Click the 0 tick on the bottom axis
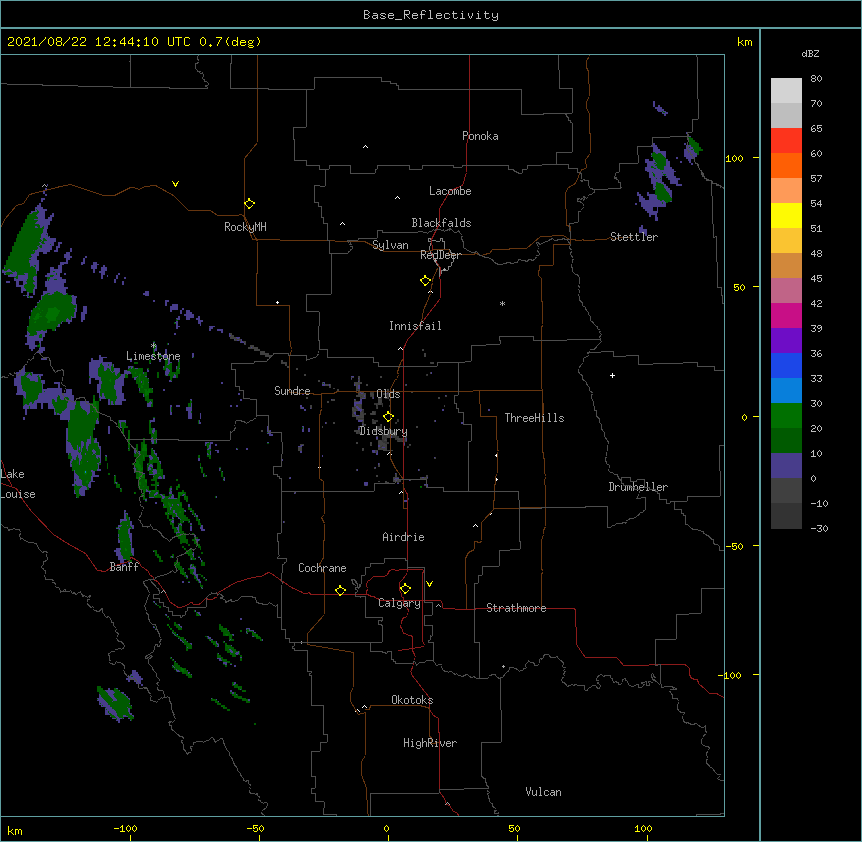Image resolution: width=862 pixels, height=842 pixels. point(386,828)
